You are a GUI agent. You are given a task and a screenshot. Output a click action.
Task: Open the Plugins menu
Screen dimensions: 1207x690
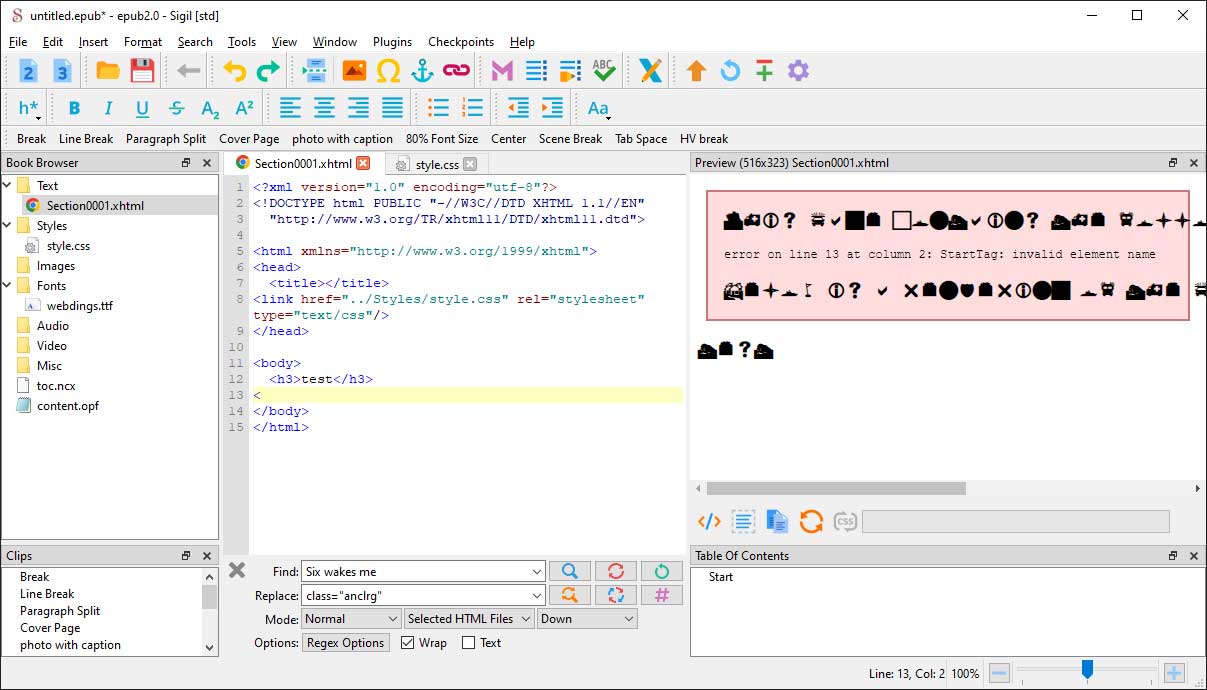point(392,42)
